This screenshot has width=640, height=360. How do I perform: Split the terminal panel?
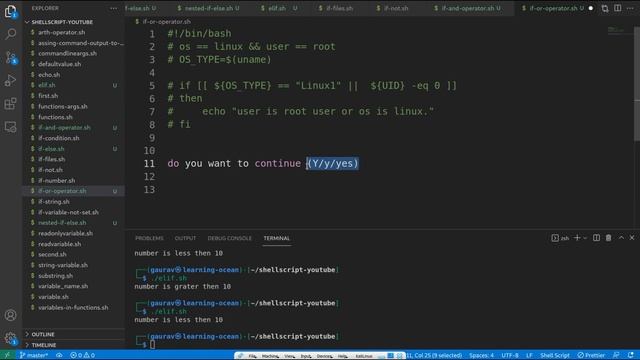596,238
